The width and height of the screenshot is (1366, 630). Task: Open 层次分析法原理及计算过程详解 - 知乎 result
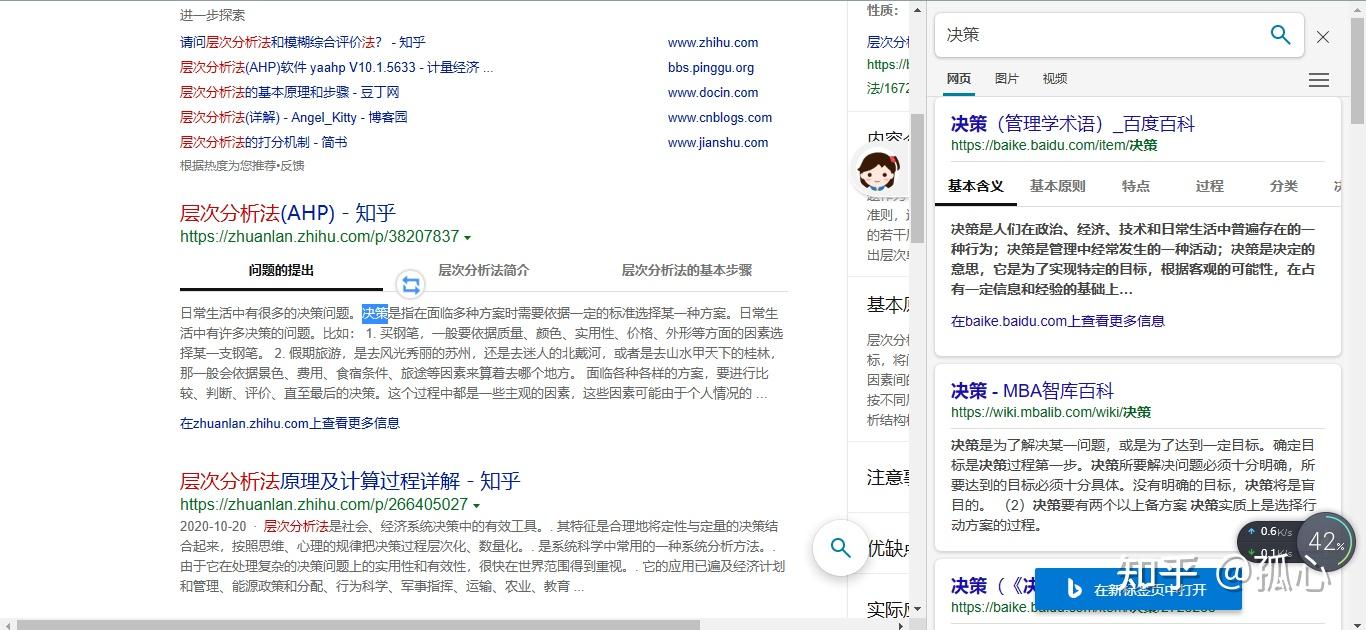(x=350, y=480)
